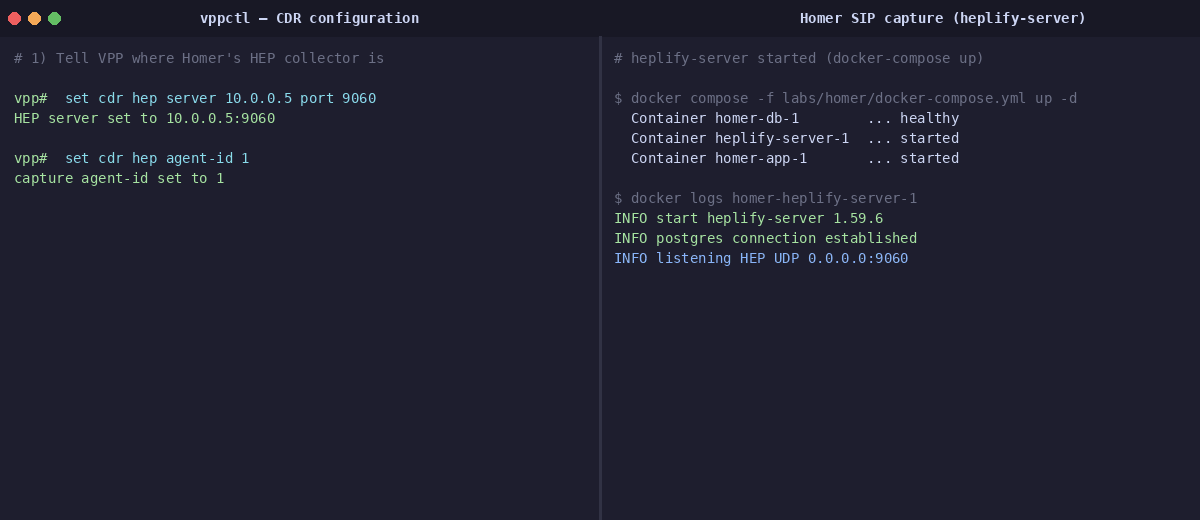1200x520 pixels.
Task: Click the 'docker compose -f labs/homer/docker-compose.yml up -d' command
Action: [x=854, y=98]
